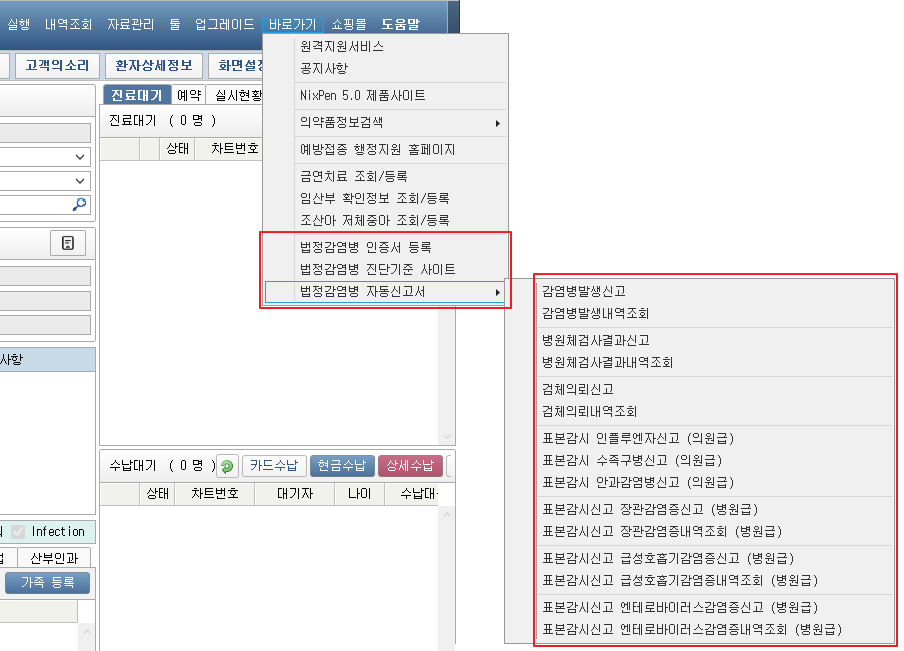This screenshot has width=904, height=651.
Task: Expand the 의약품정보검색 submenu
Action: tap(385, 123)
